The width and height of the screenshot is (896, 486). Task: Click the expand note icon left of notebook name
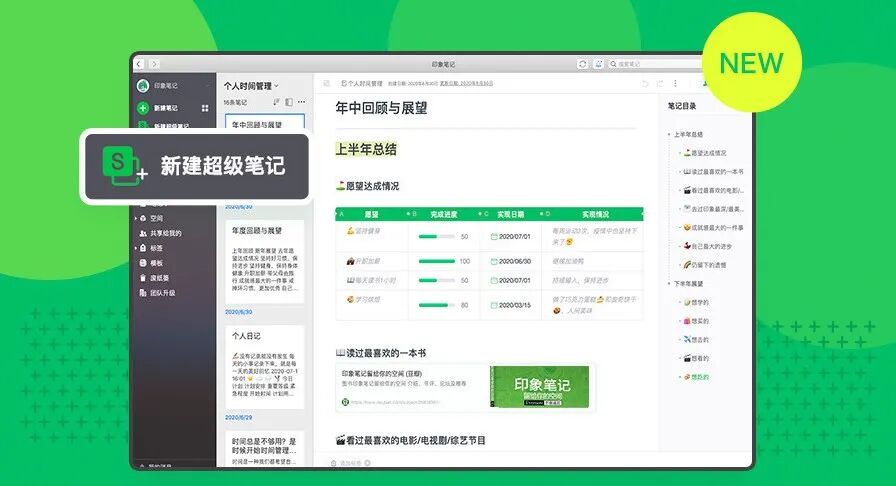[x=327, y=83]
